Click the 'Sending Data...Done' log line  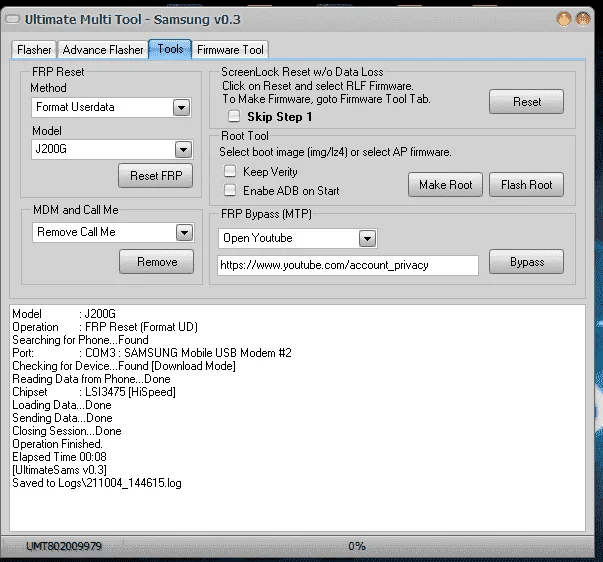[x=62, y=418]
